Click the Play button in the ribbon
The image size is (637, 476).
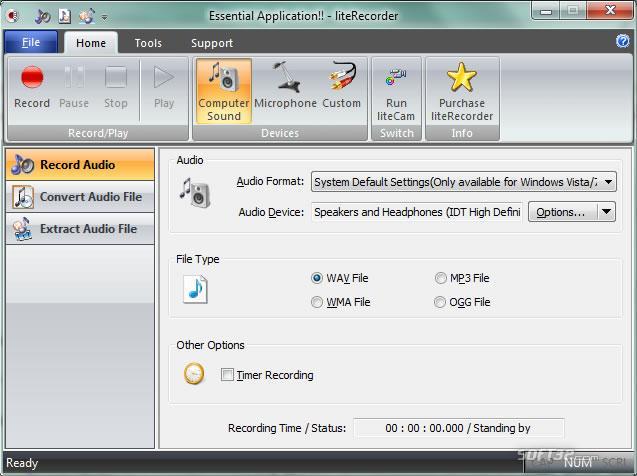[x=164, y=88]
